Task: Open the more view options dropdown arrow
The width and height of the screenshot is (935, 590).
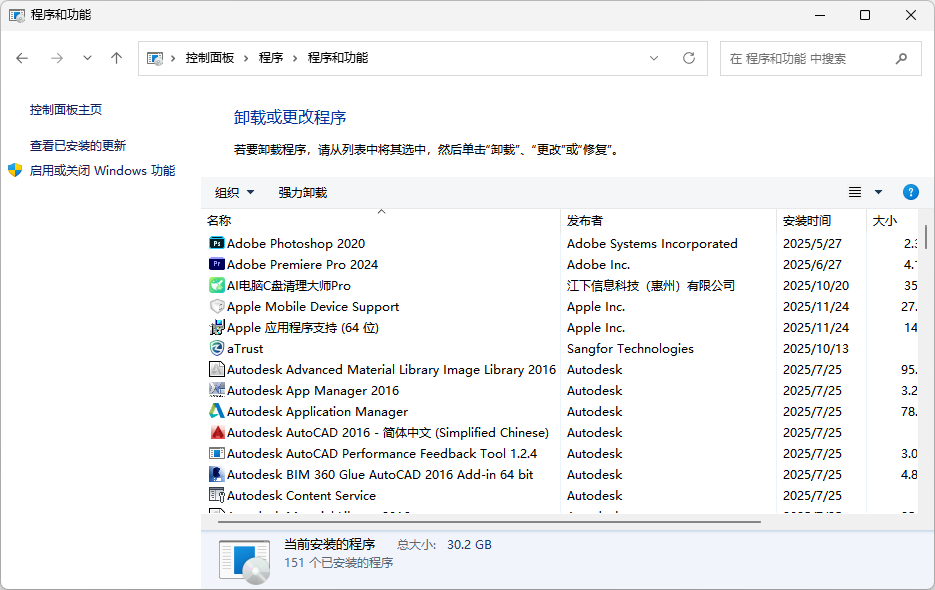Action: 878,192
